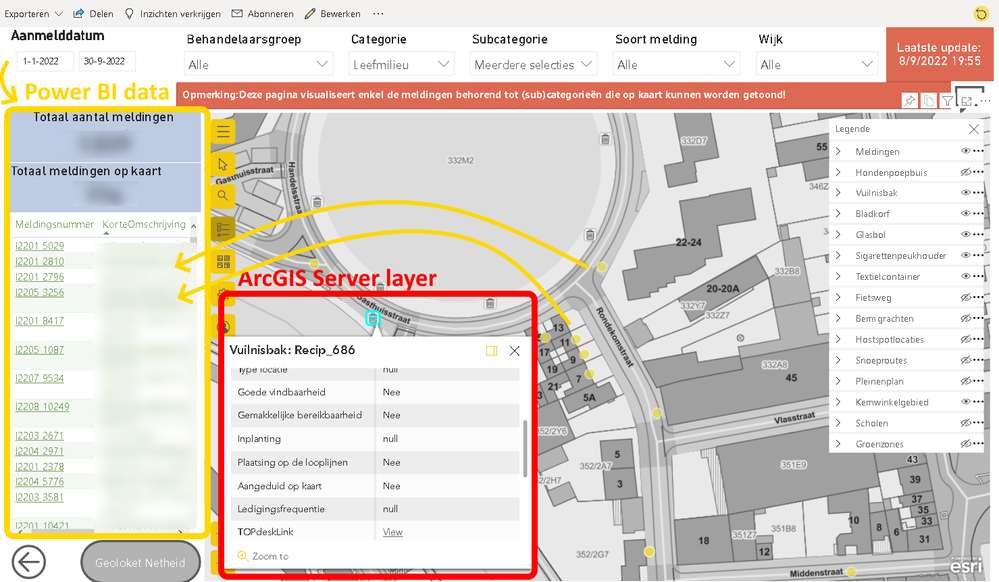This screenshot has height=582, width=999.
Task: Hide the Kernwinkelgebied layer
Action: tap(966, 402)
